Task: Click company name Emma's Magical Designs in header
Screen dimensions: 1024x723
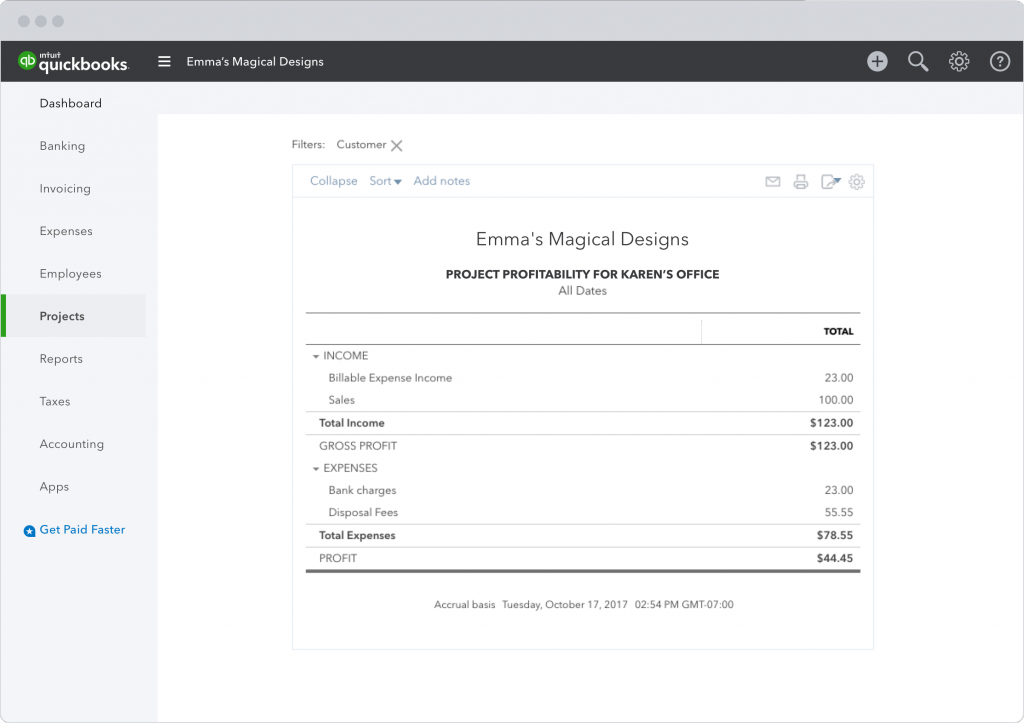Action: pos(255,61)
